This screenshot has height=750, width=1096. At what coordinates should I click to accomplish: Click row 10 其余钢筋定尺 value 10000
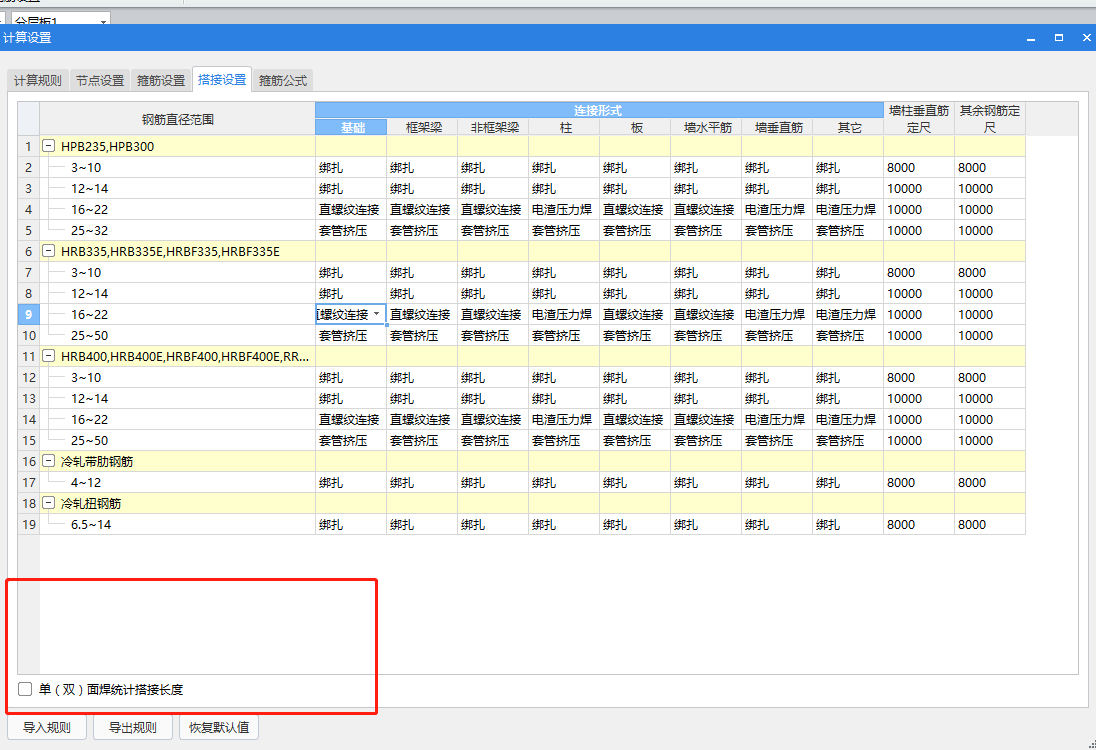[990, 336]
